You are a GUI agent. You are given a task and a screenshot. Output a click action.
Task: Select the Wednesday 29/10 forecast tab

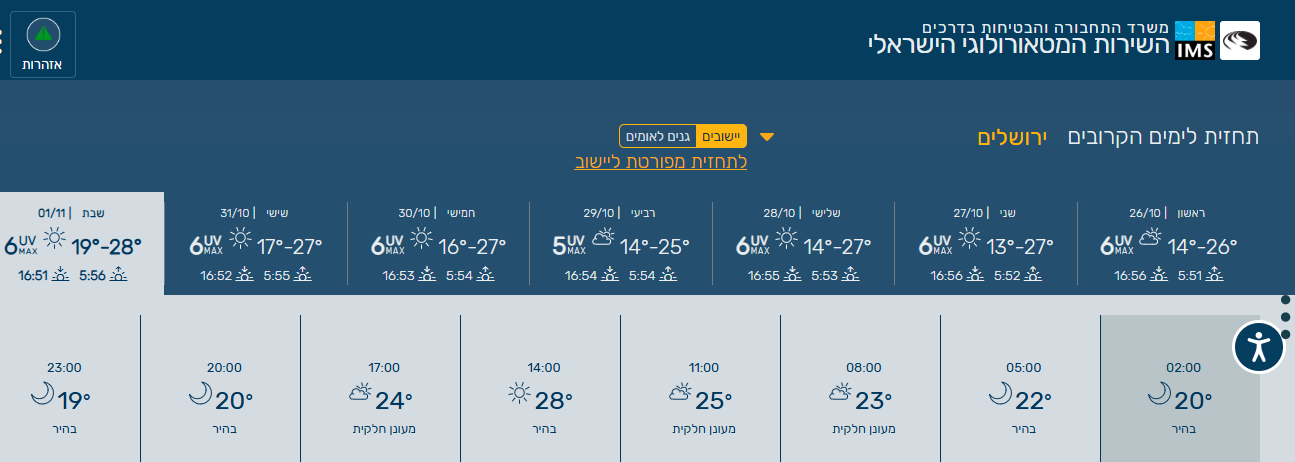click(x=620, y=245)
